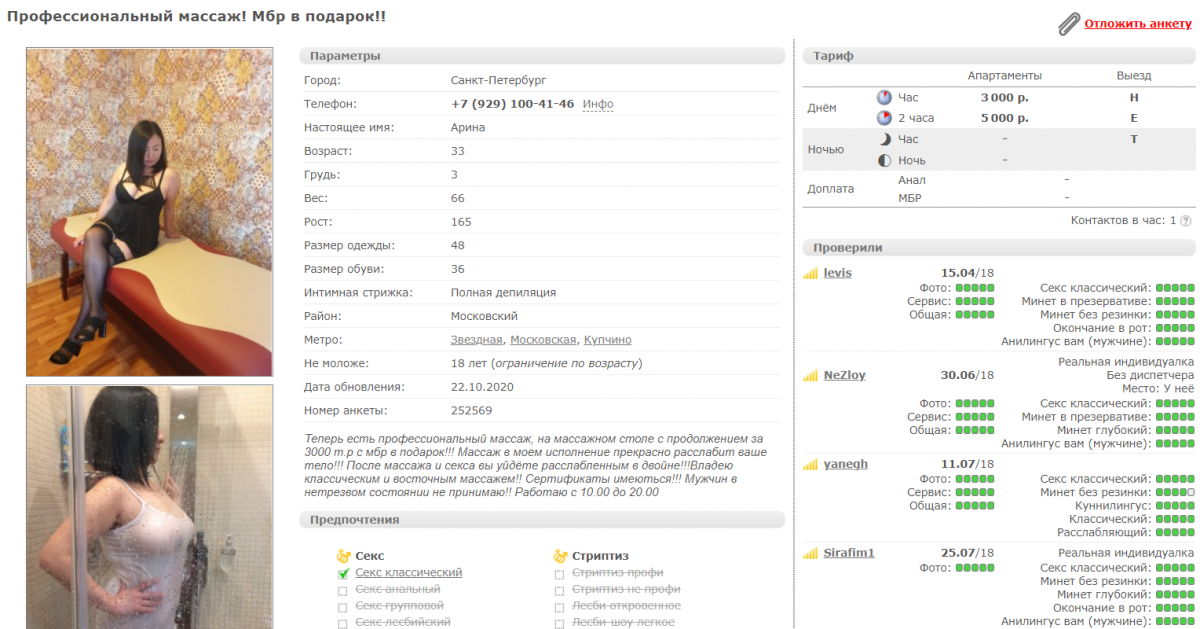Click the daytime one-hour clock icon
The height and width of the screenshot is (629, 1200).
pos(884,98)
